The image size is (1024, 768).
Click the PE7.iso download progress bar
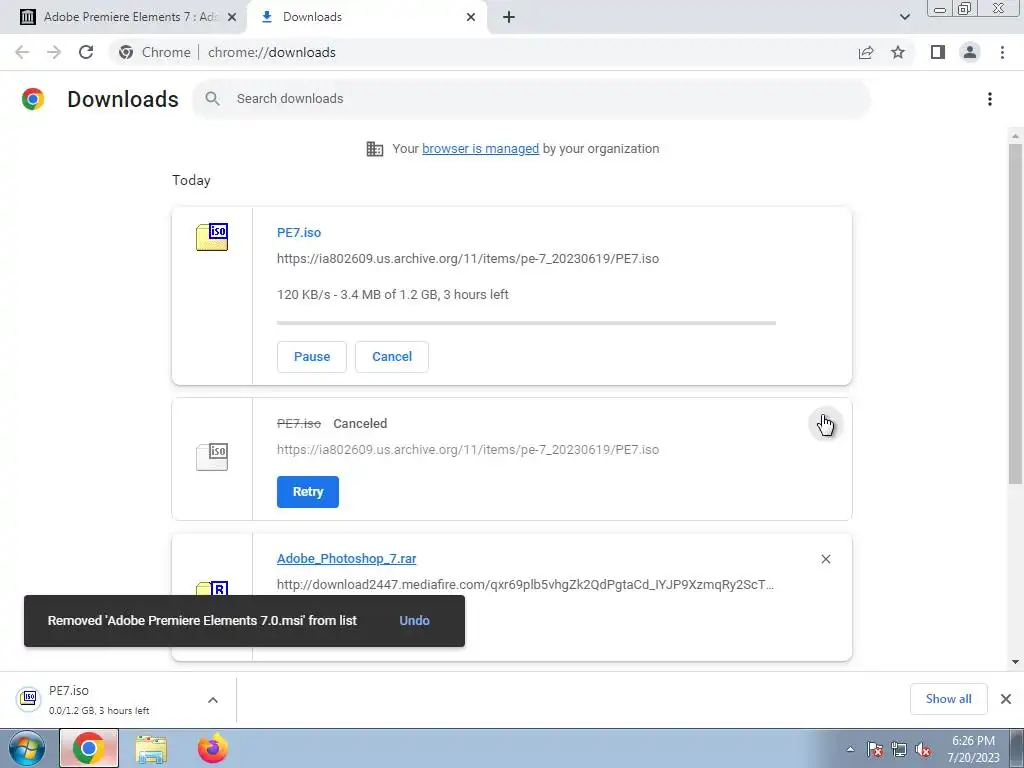pyautogui.click(x=526, y=323)
